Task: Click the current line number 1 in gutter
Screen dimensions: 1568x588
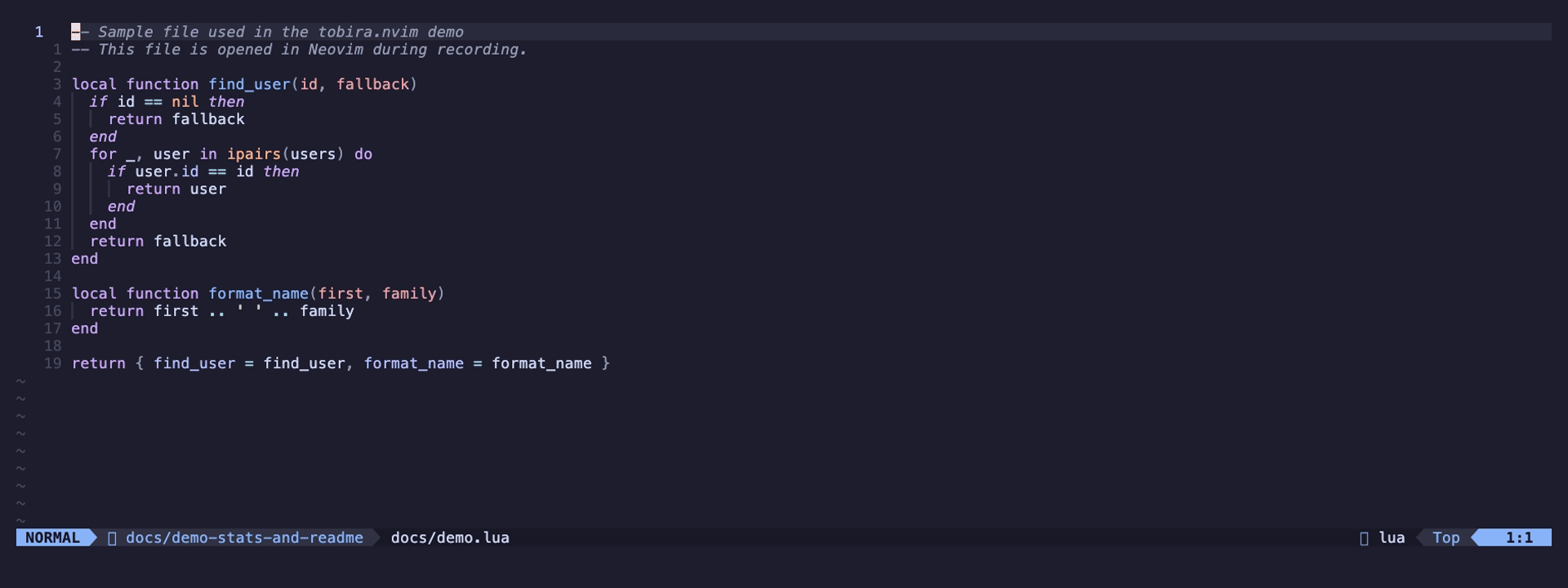Action: pos(38,32)
